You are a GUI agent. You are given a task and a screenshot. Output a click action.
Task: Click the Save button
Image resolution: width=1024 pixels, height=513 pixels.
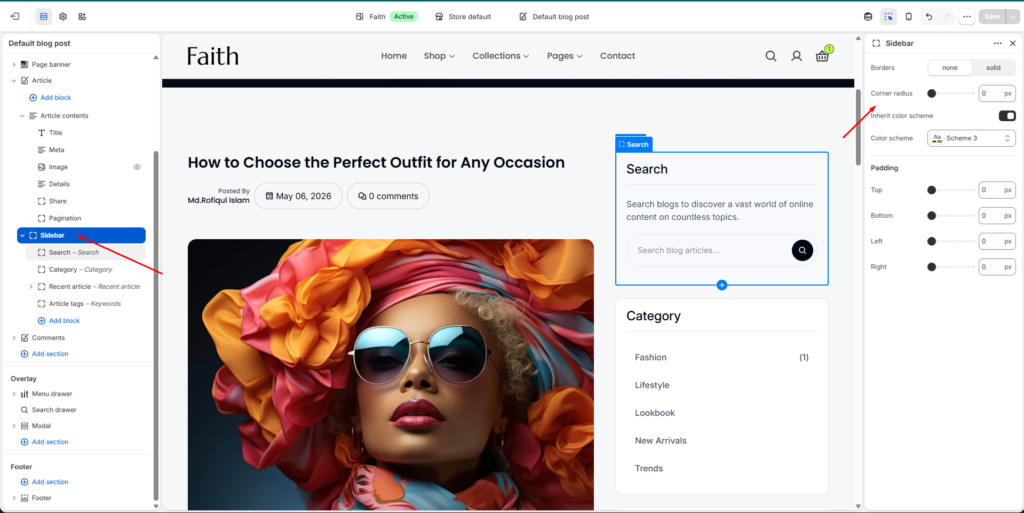click(992, 16)
